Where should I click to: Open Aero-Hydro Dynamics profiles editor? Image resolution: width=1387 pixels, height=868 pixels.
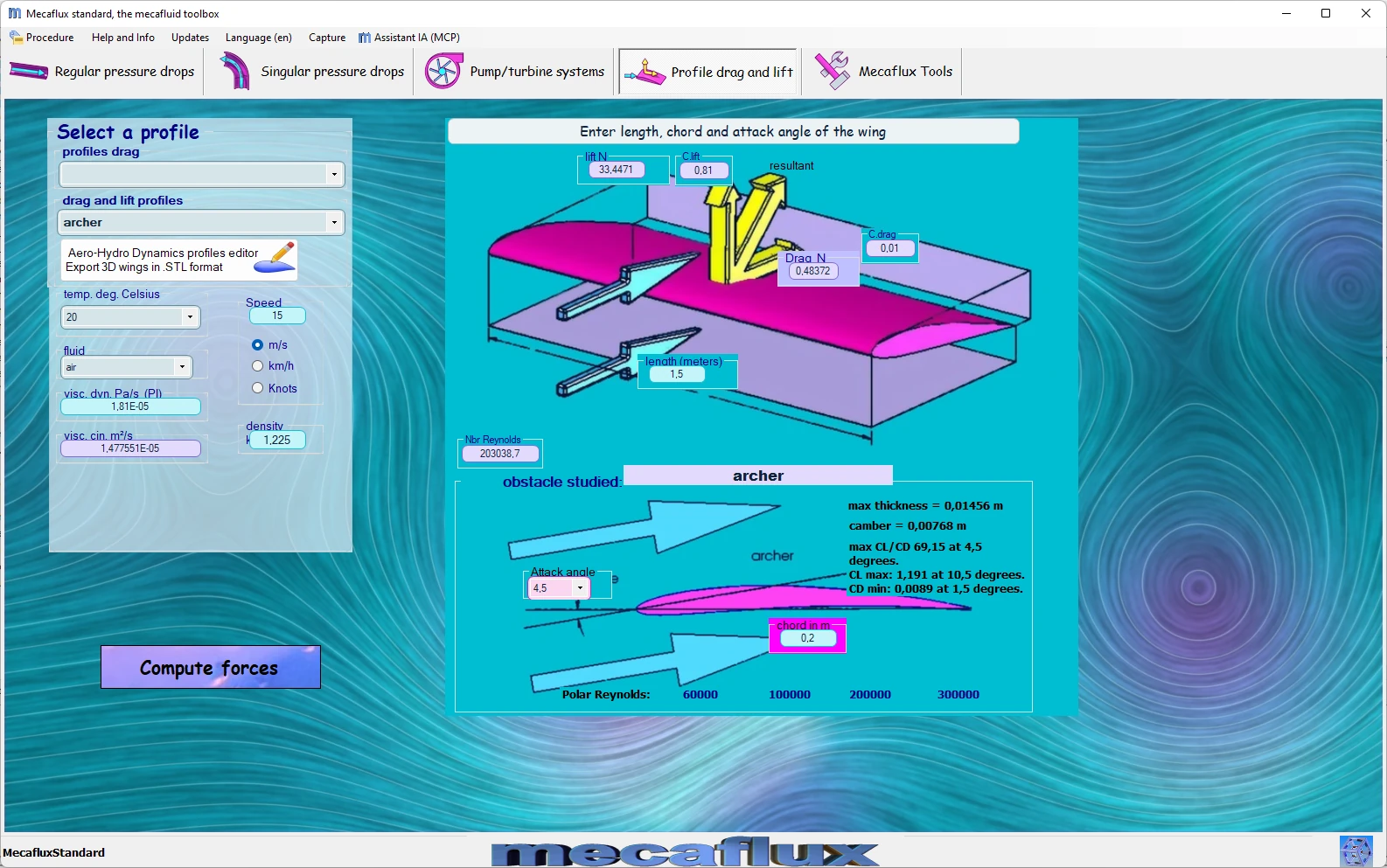(179, 260)
